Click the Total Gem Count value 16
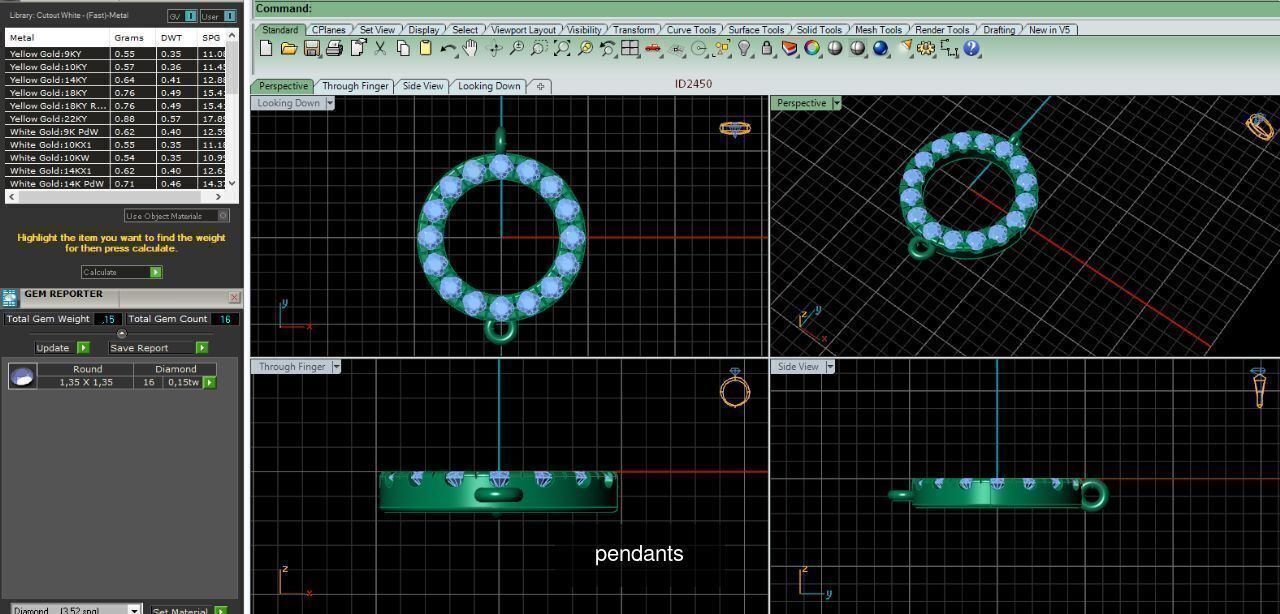Viewport: 1280px width, 614px height. 225,319
